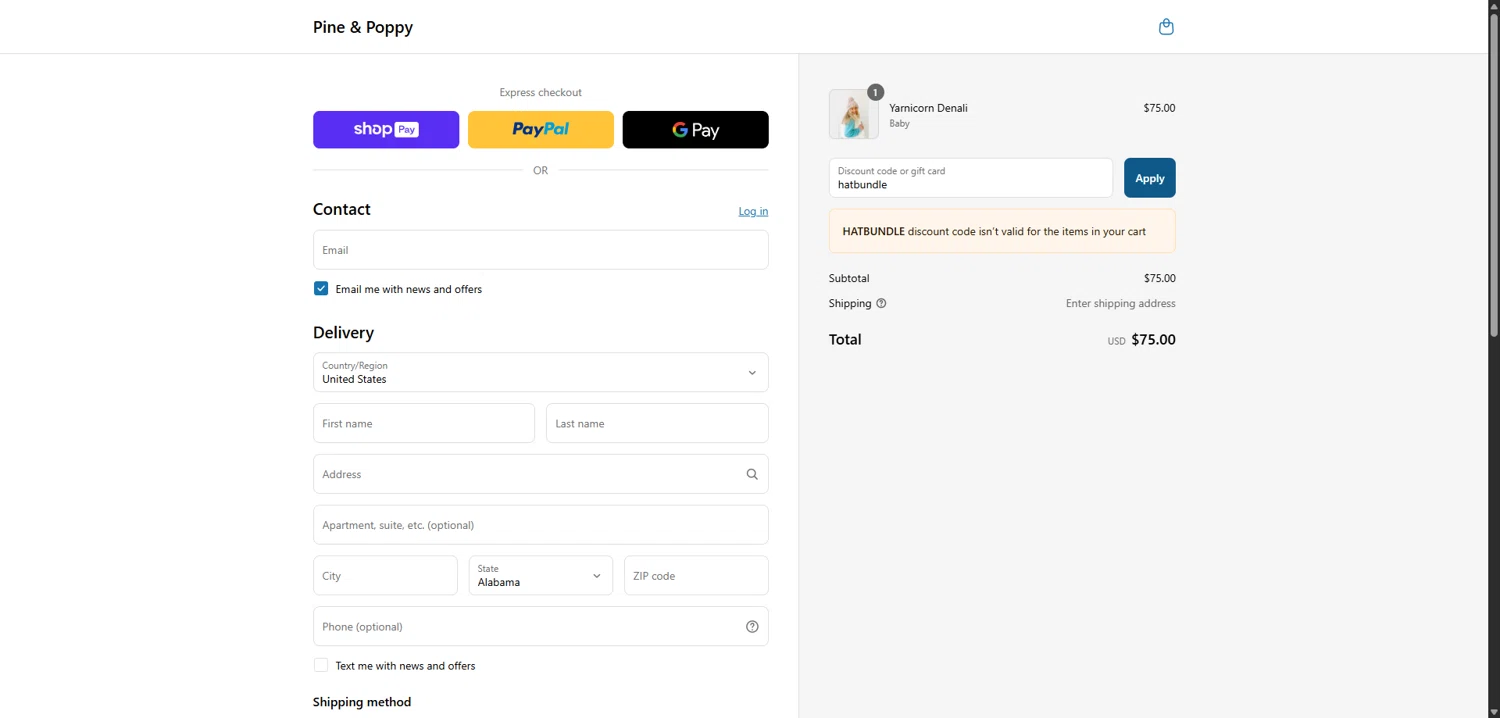The image size is (1500, 718).
Task: Focus the Phone (optional) field
Action: click(x=541, y=627)
